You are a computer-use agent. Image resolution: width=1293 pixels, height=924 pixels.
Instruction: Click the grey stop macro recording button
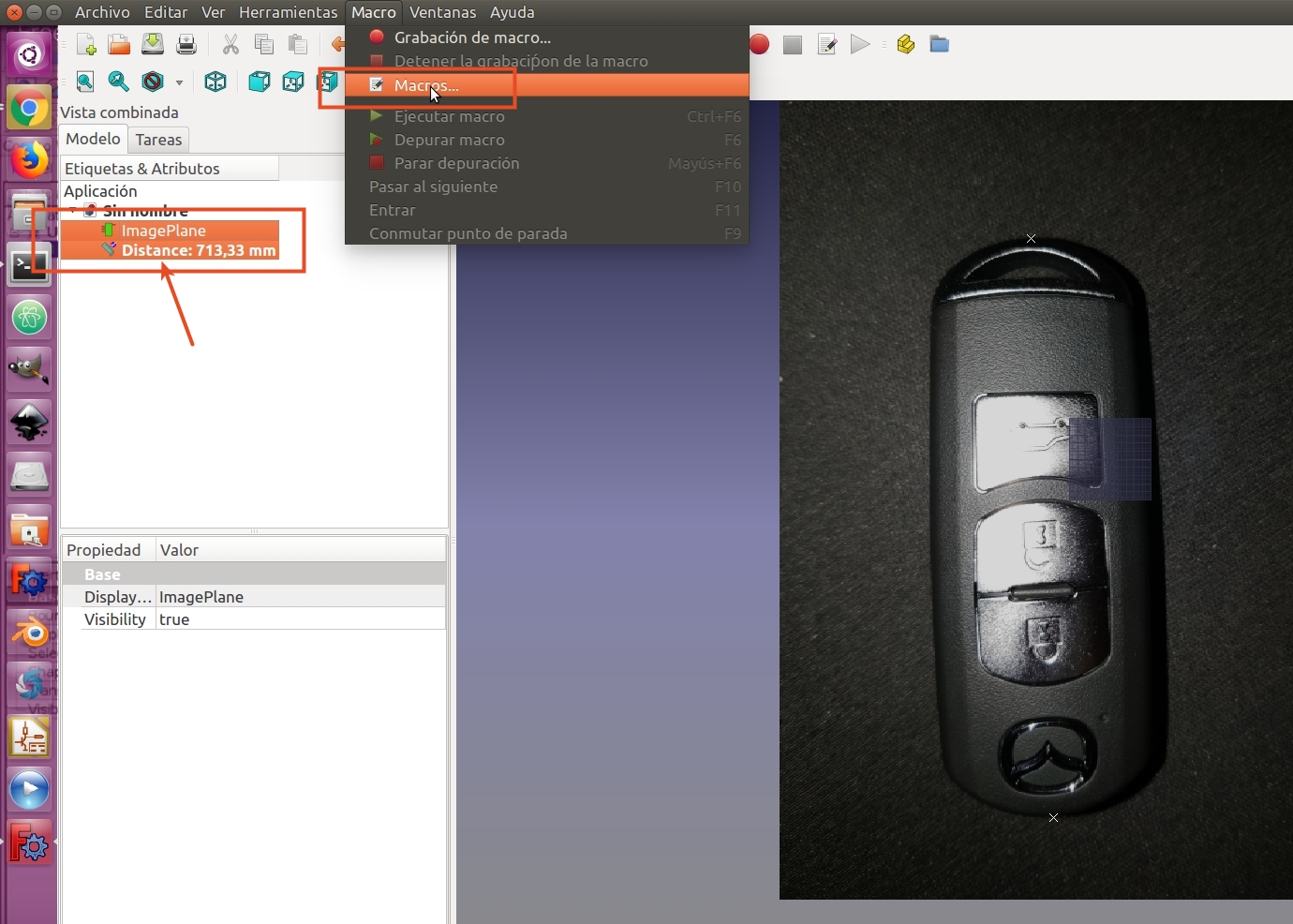(x=793, y=44)
